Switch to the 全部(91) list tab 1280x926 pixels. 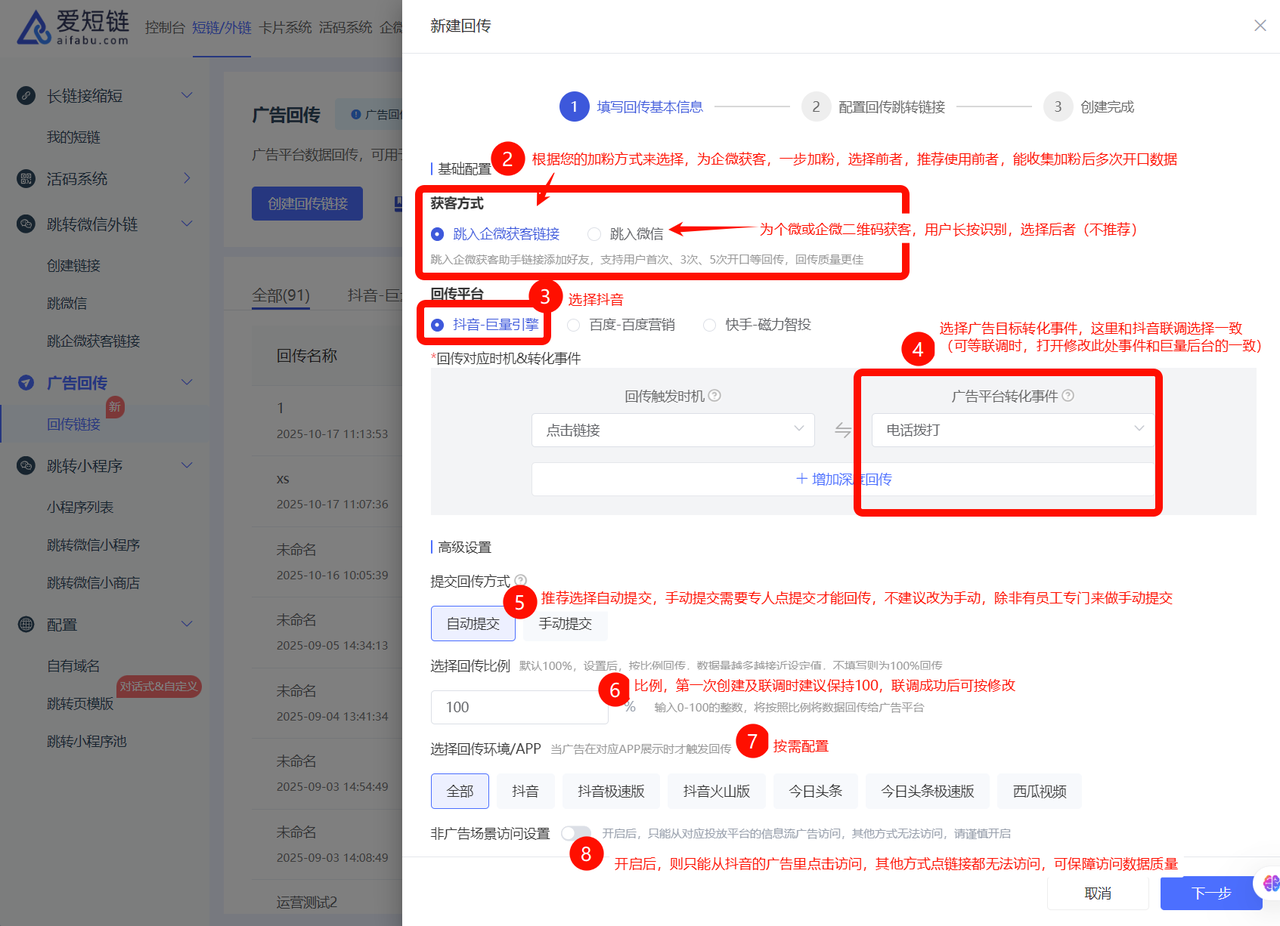281,296
